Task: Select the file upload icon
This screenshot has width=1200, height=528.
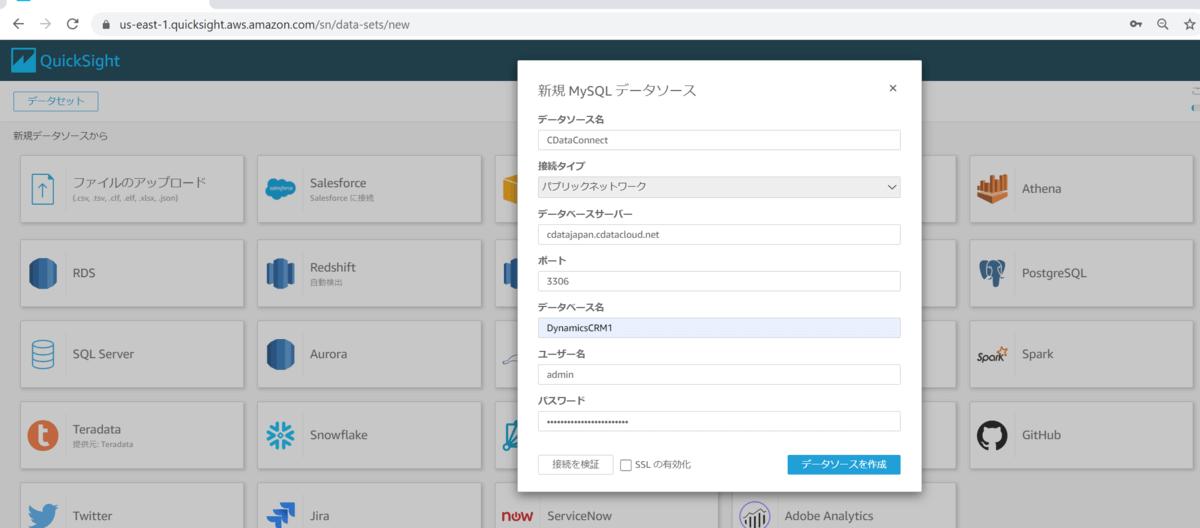Action: (43, 189)
